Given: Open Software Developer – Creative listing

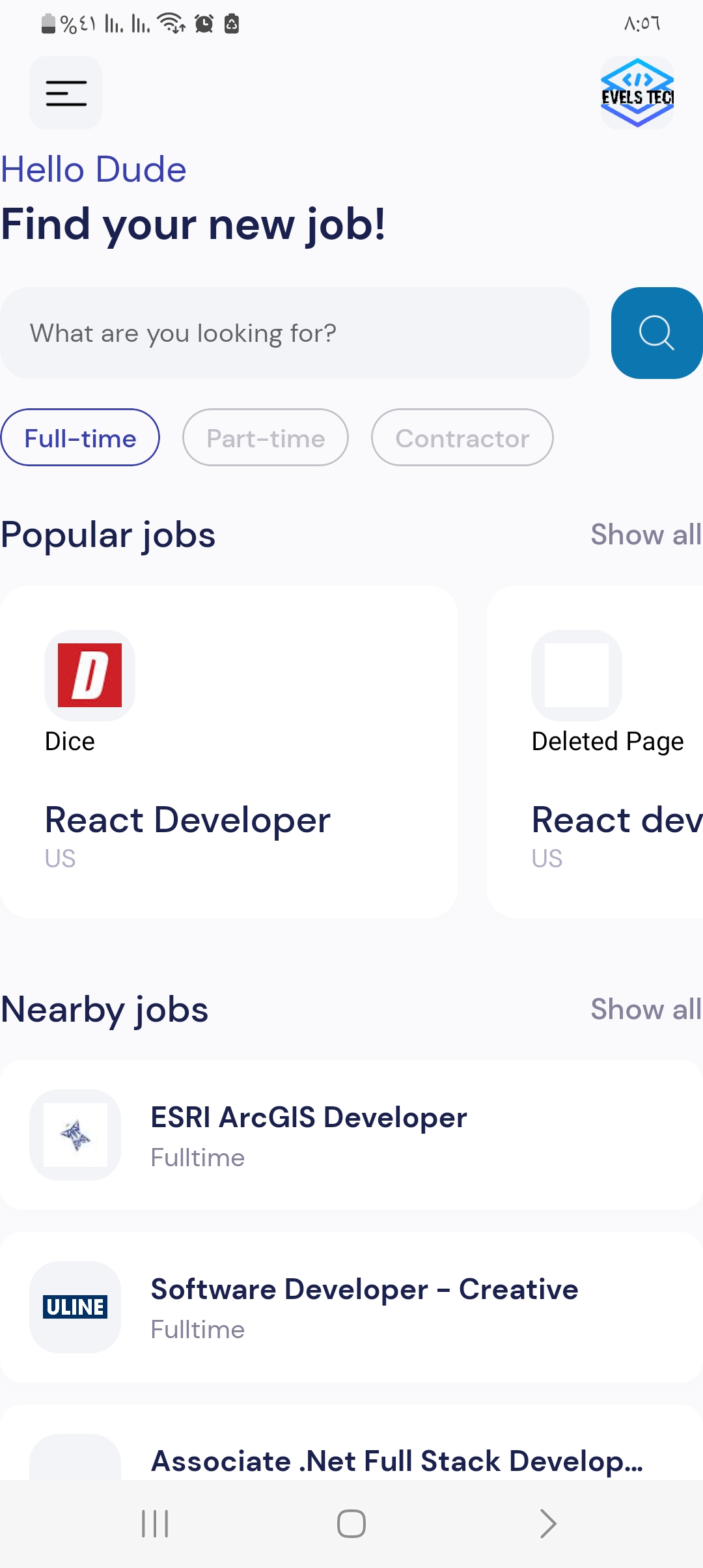Looking at the screenshot, I should [365, 1289].
